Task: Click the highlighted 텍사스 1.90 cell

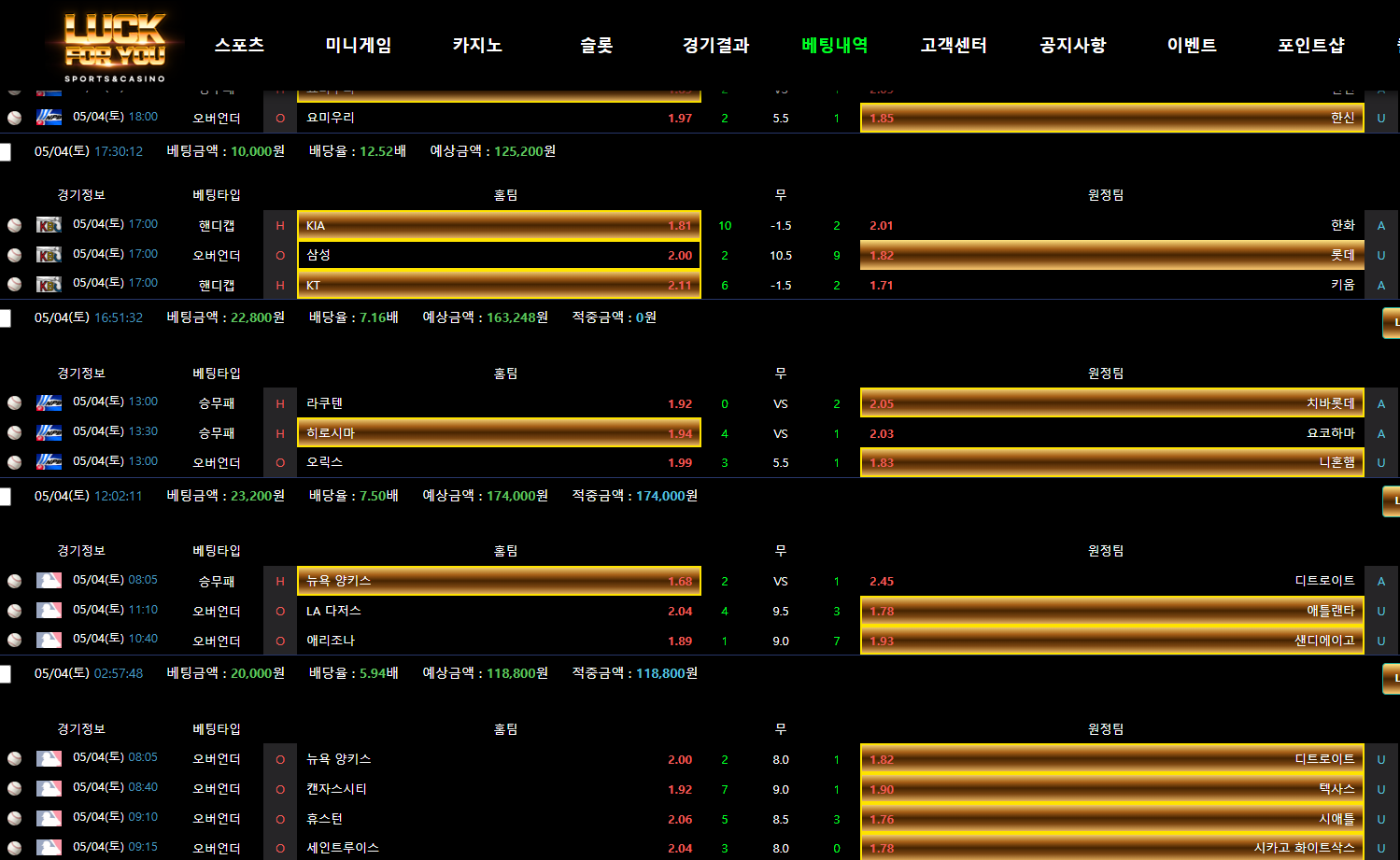Action: pos(1112,789)
